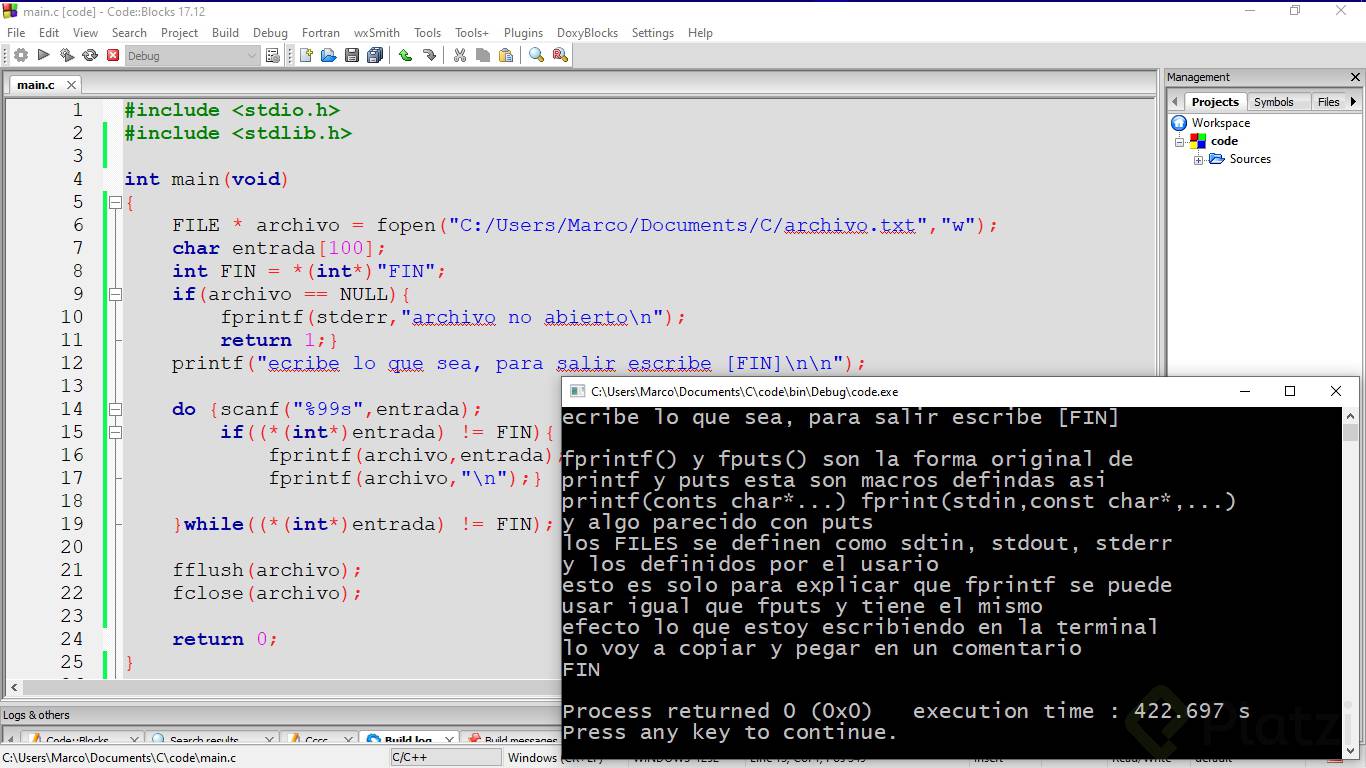The height and width of the screenshot is (768, 1366).
Task: Collapse the code project tree node
Action: pyautogui.click(x=1180, y=142)
